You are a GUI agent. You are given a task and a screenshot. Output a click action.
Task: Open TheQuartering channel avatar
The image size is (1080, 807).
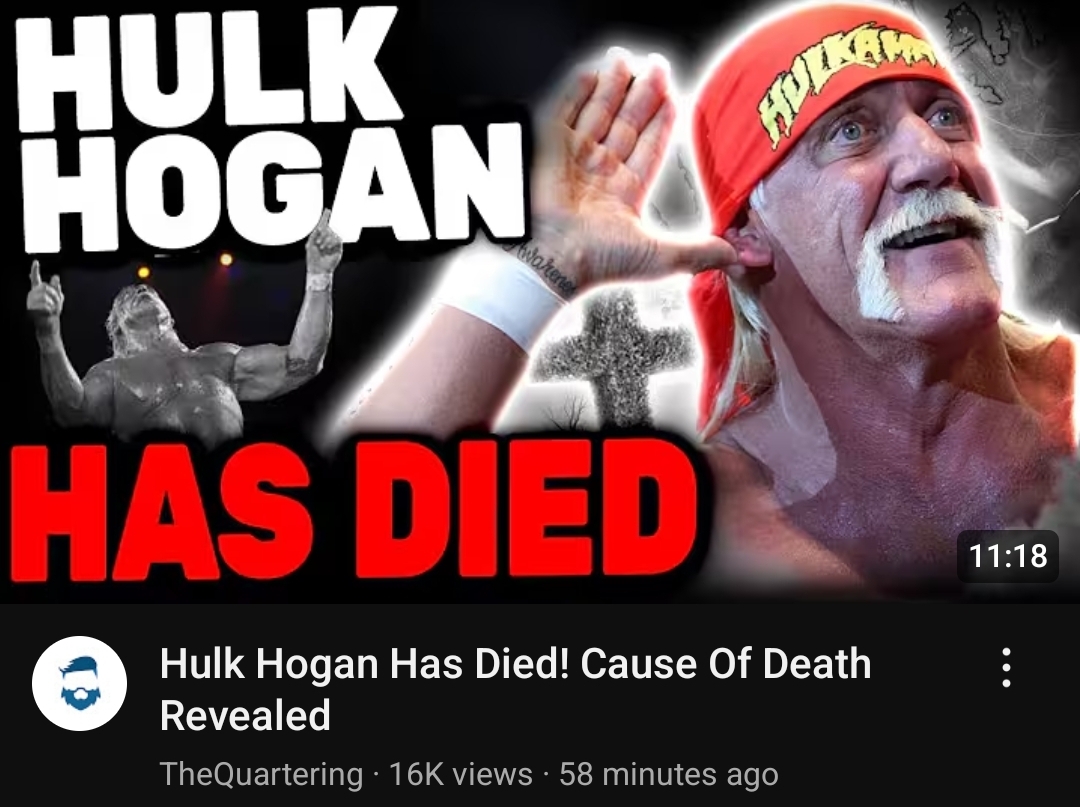79,683
